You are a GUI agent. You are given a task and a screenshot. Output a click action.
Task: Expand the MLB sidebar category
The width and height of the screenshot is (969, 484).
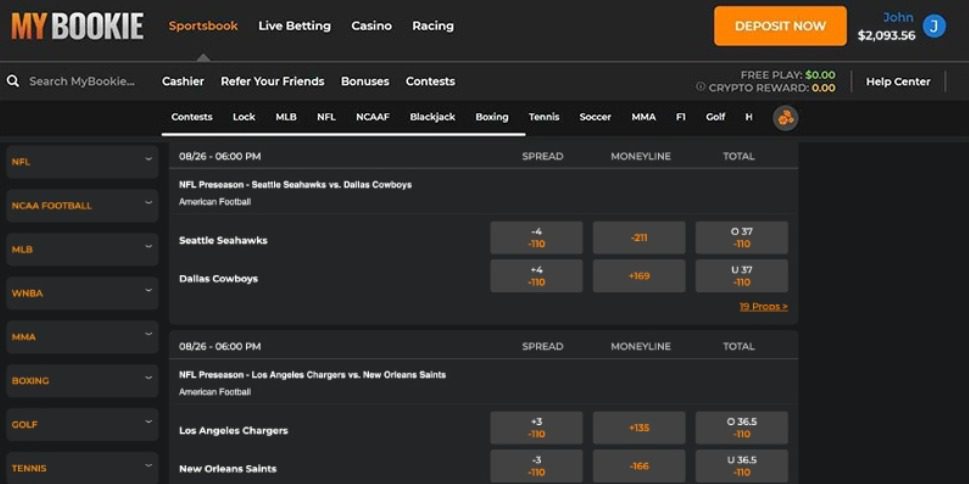click(x=82, y=250)
